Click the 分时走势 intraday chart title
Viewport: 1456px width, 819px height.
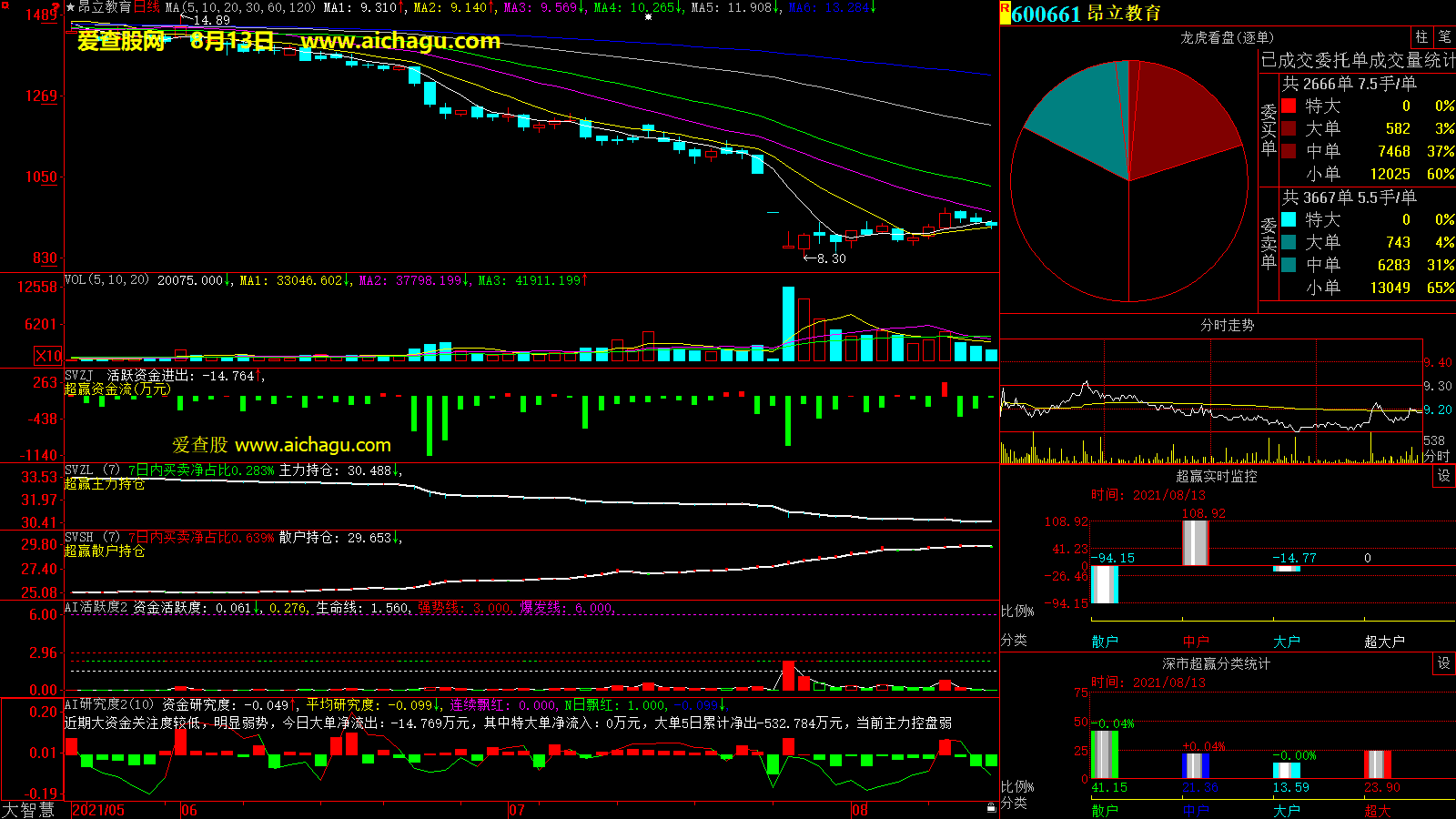coord(1227,325)
